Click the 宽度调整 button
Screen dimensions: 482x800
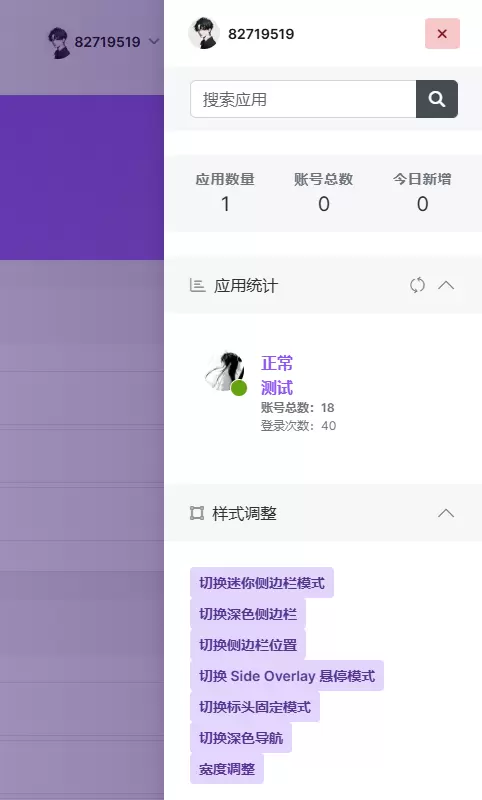tap(226, 769)
